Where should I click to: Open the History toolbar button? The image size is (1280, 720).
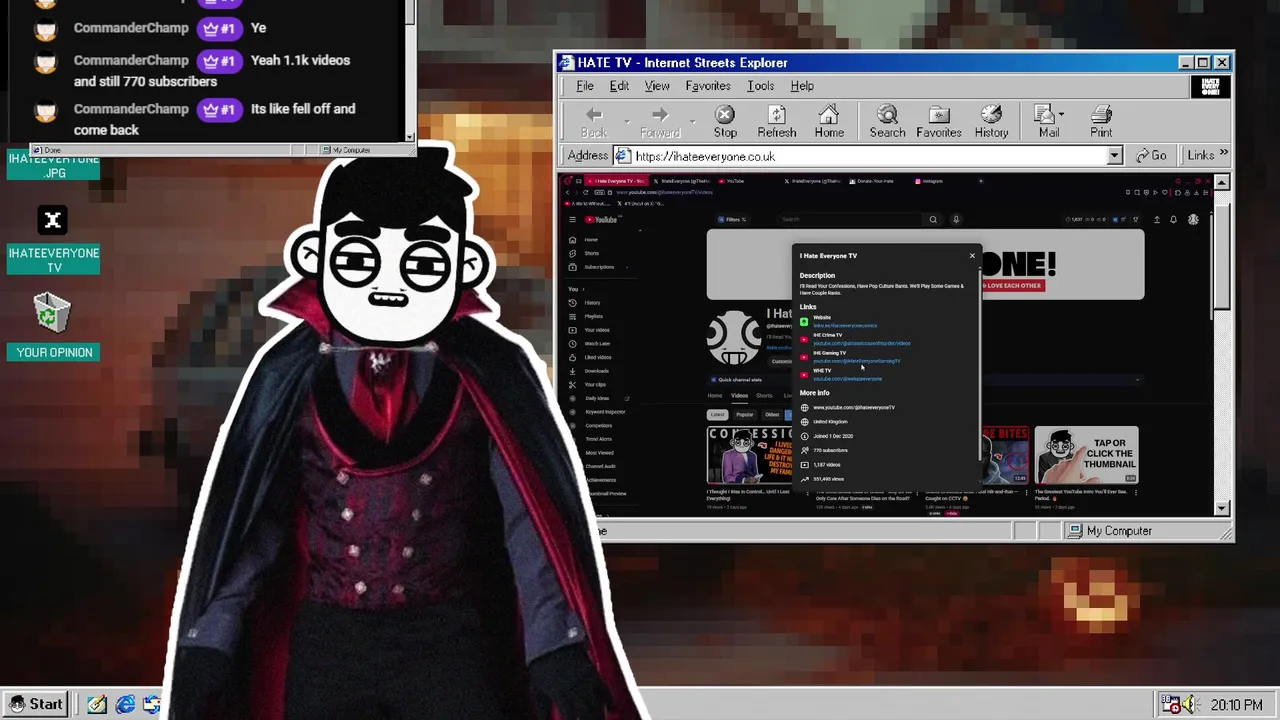pyautogui.click(x=991, y=122)
